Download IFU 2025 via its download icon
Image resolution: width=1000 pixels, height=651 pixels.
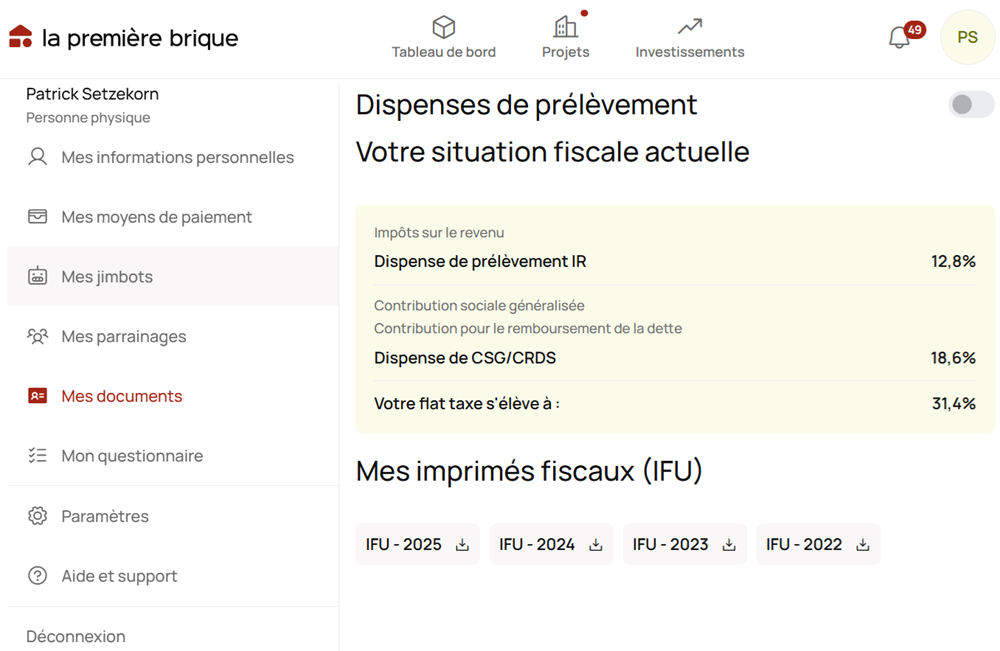click(x=462, y=545)
